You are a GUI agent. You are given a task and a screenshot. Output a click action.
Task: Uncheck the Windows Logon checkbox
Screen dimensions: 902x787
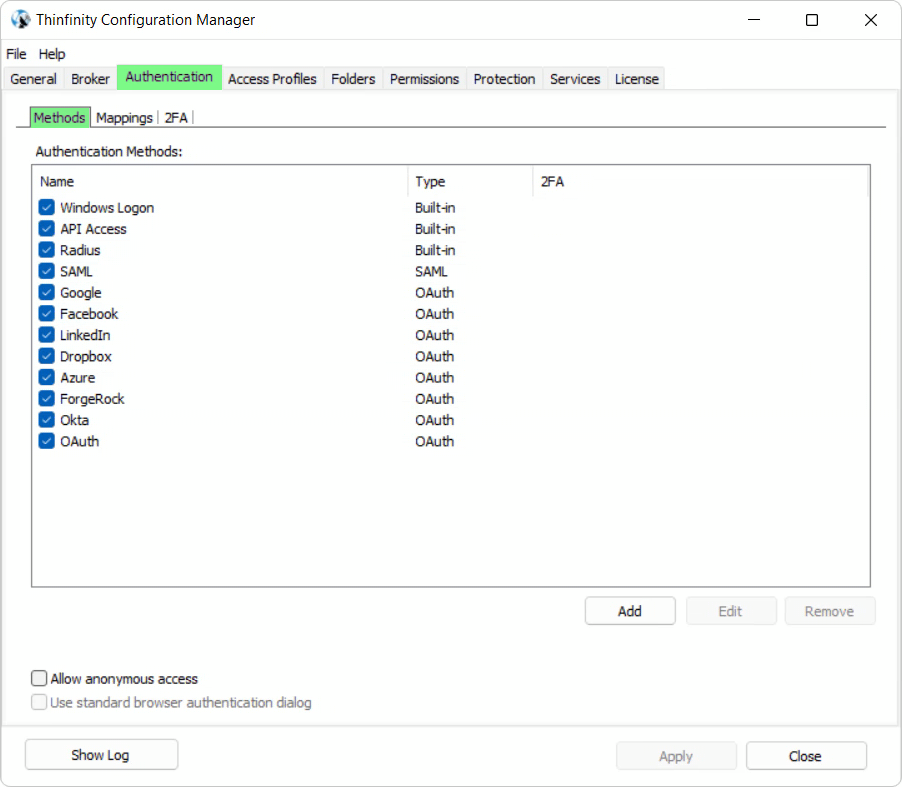[x=47, y=207]
